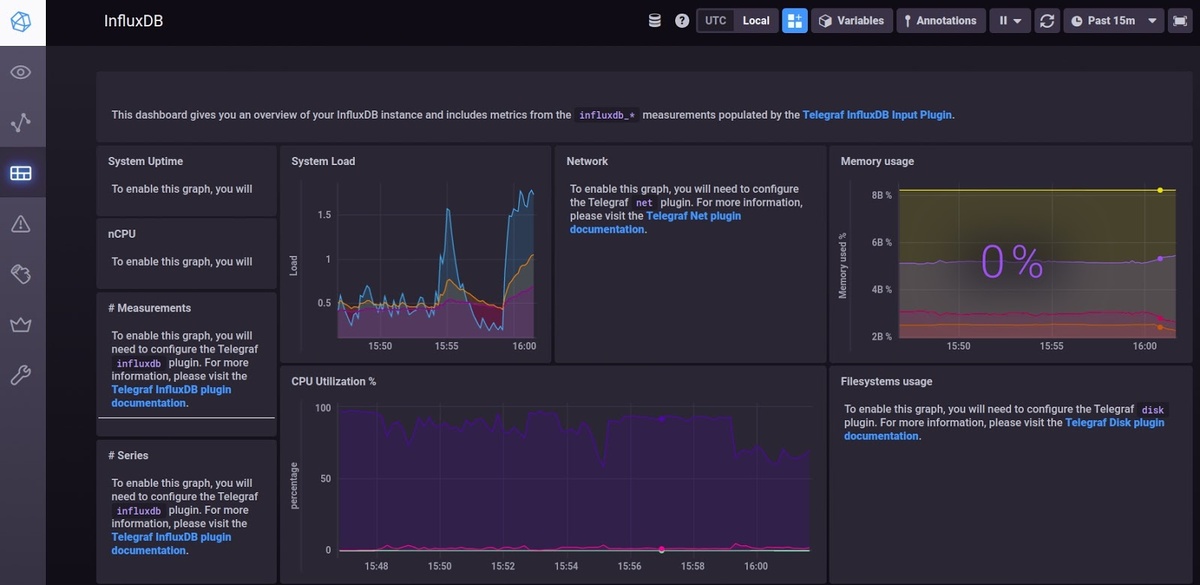Toggle presentation mode fullscreen icon
Screen dimensions: 1200x585
(1179, 20)
